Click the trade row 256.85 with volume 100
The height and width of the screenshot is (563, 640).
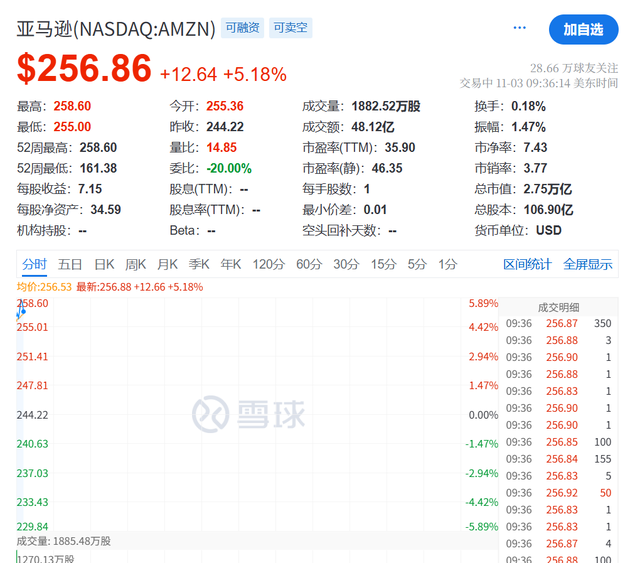[558, 442]
